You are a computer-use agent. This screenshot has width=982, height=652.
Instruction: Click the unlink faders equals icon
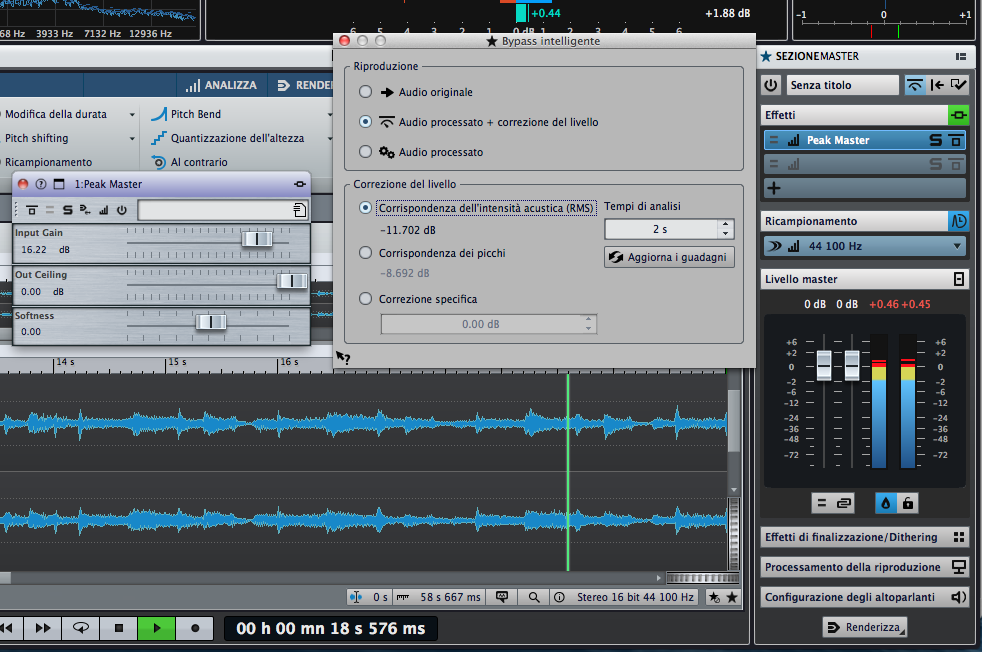point(822,503)
